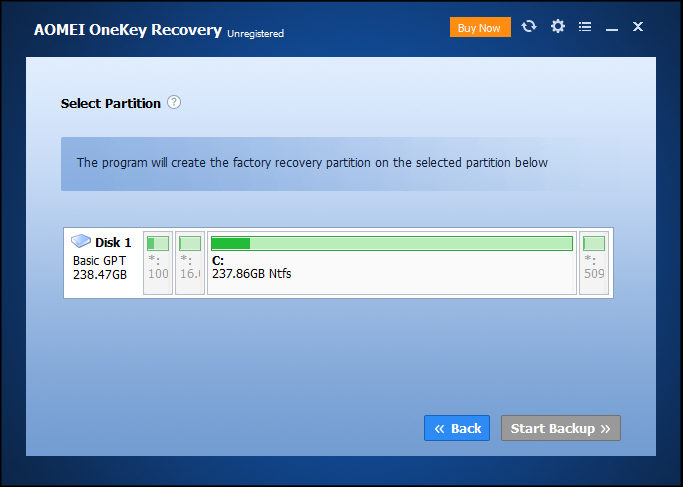The image size is (683, 487).
Task: Click the AOMEI OneKey Recovery title
Action: (x=128, y=30)
